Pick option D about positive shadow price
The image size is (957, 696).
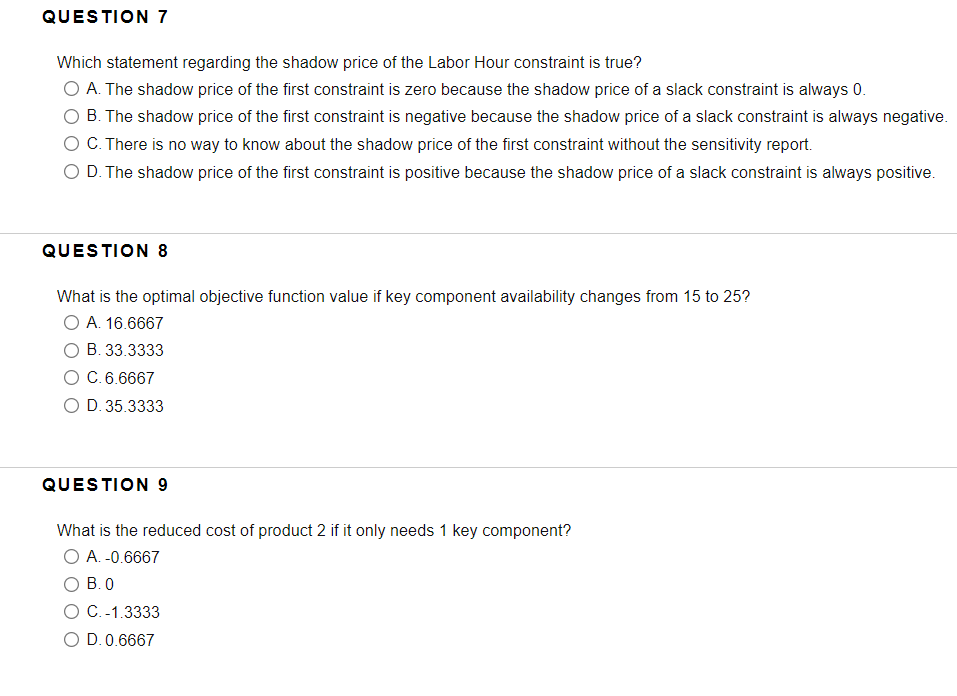[71, 170]
